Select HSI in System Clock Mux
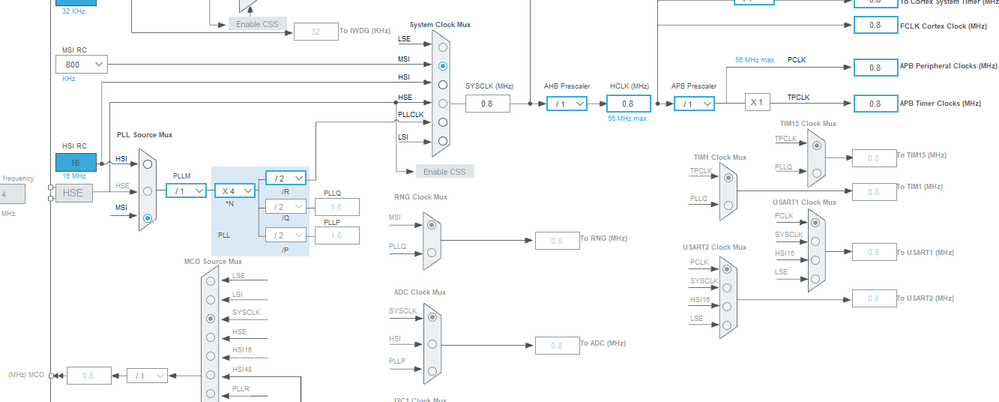The width and height of the screenshot is (999, 402). (443, 84)
